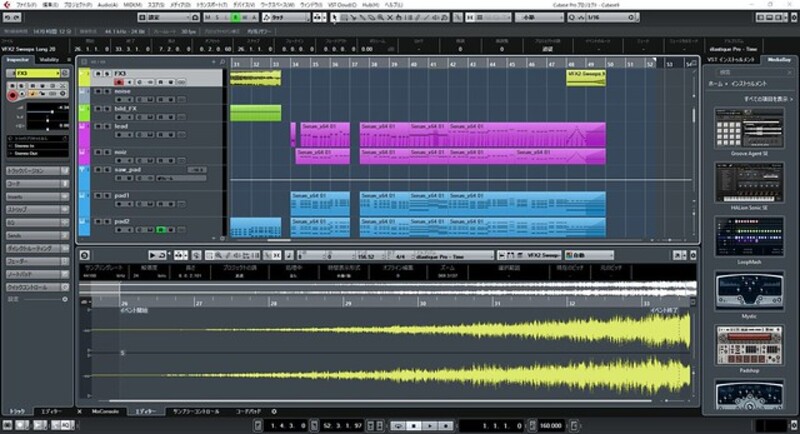The width and height of the screenshot is (800, 434).
Task: Solo the FX3 track
Action: [107, 74]
